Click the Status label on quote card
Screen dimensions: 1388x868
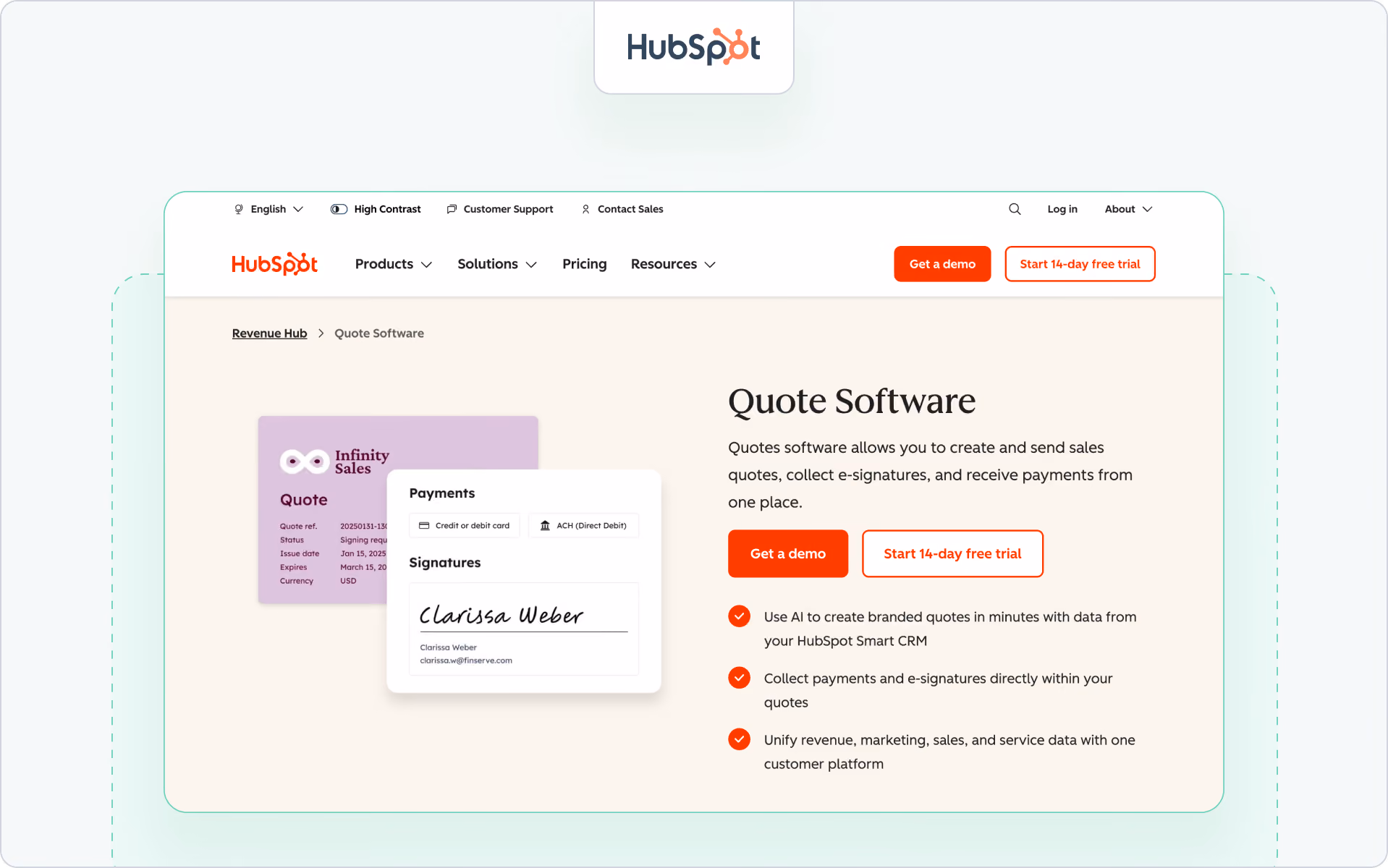coord(292,540)
